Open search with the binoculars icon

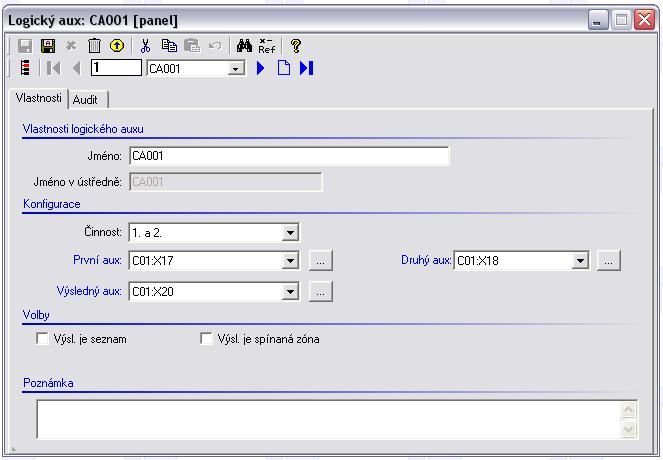click(244, 46)
